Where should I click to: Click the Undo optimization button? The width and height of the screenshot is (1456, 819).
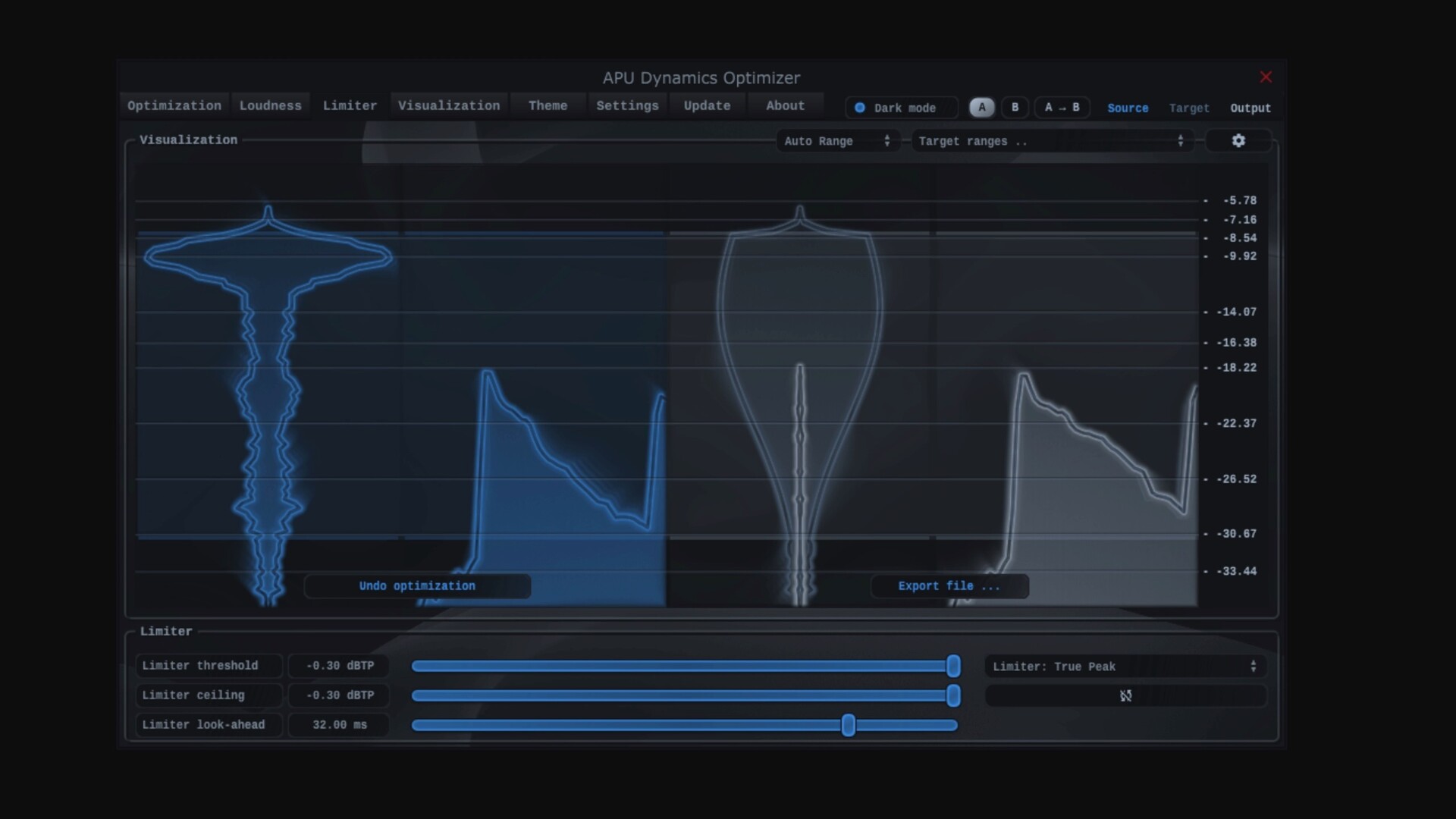pos(417,585)
